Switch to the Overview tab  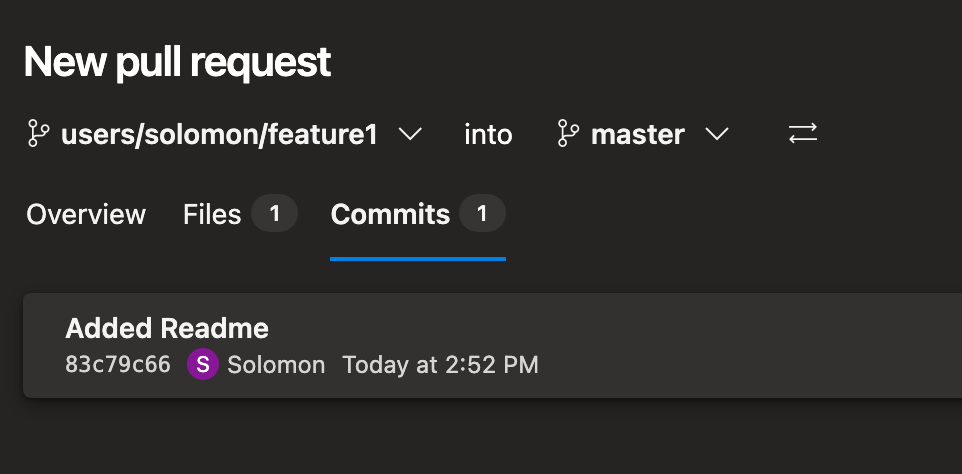[86, 215]
